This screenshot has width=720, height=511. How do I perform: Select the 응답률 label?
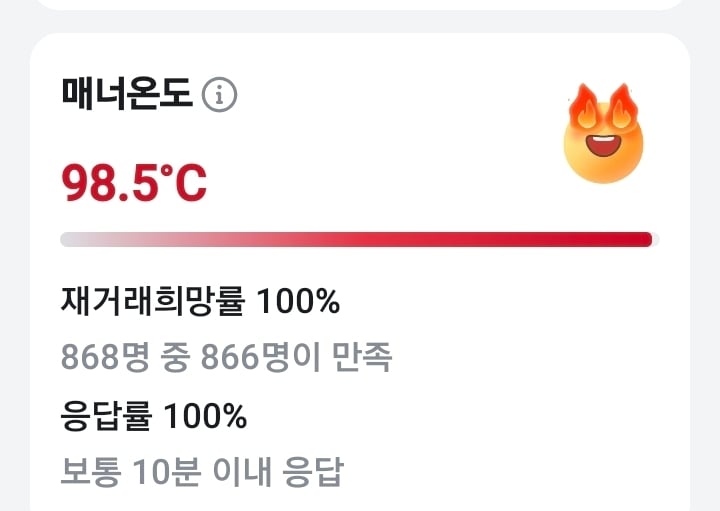pos(106,416)
